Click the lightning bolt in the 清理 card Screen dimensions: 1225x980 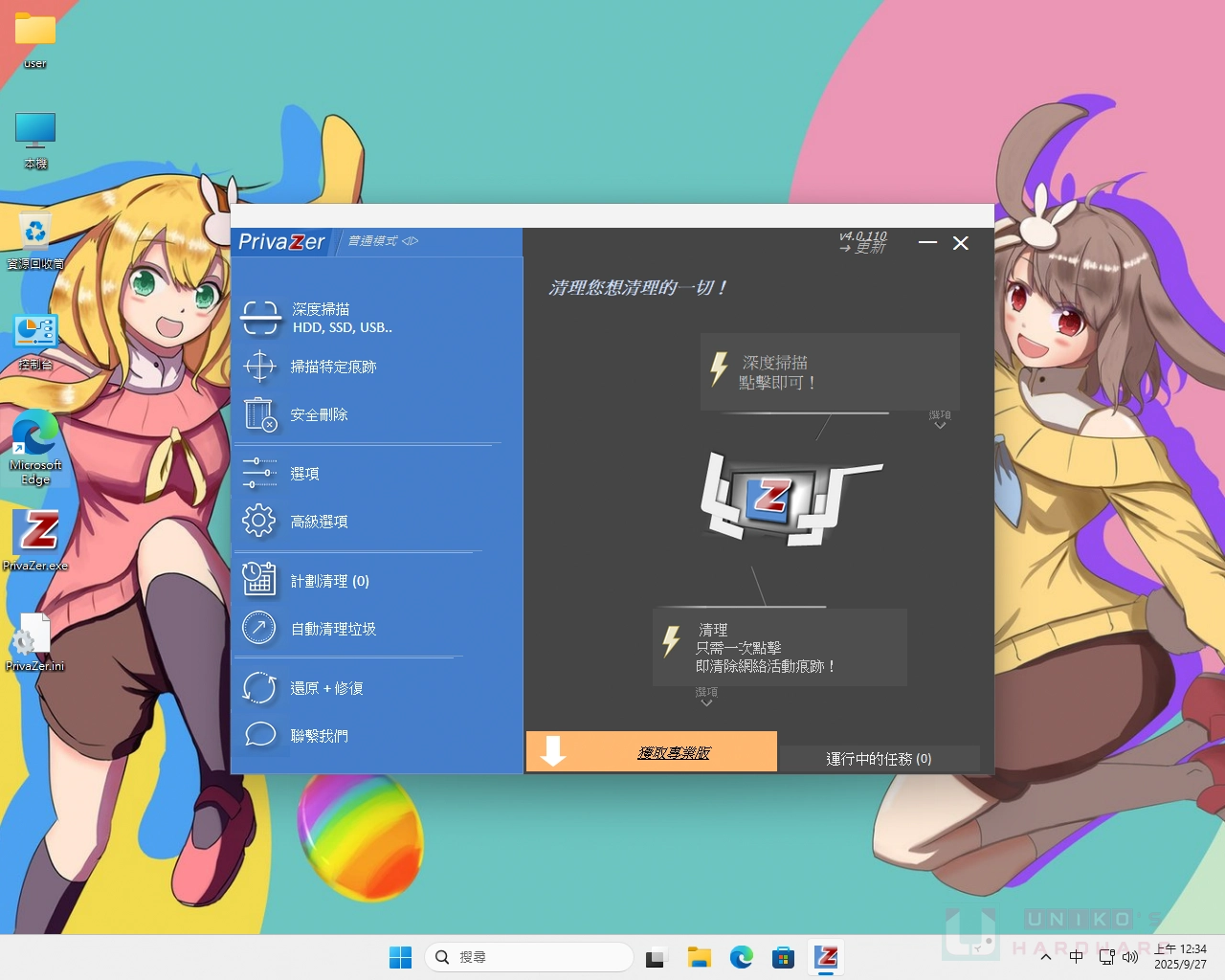point(671,640)
